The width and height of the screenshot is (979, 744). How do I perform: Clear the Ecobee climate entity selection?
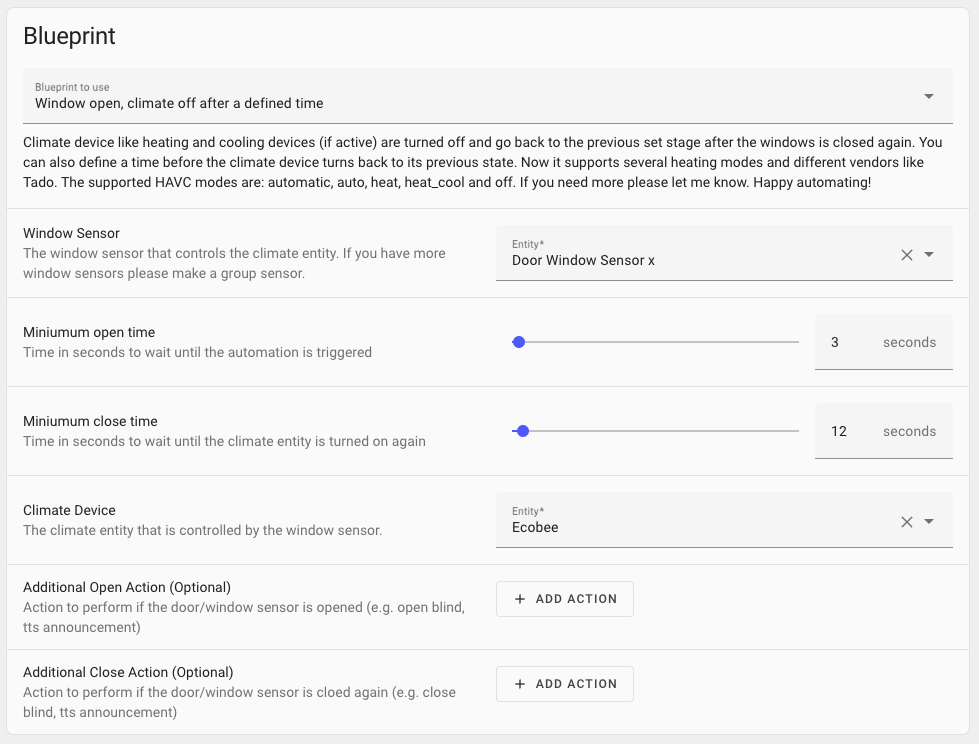point(906,522)
